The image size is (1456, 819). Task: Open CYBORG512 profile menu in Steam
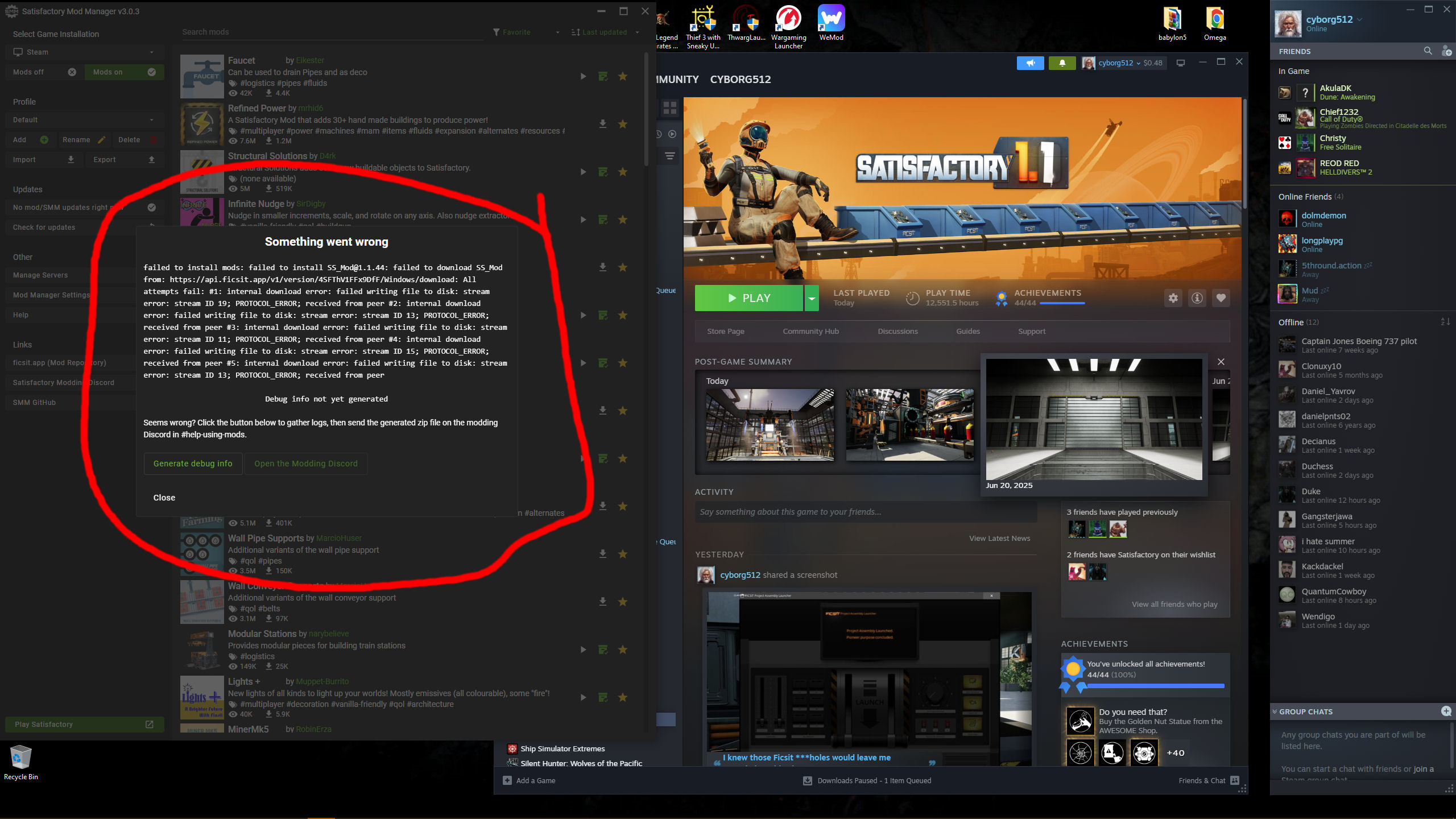740,80
